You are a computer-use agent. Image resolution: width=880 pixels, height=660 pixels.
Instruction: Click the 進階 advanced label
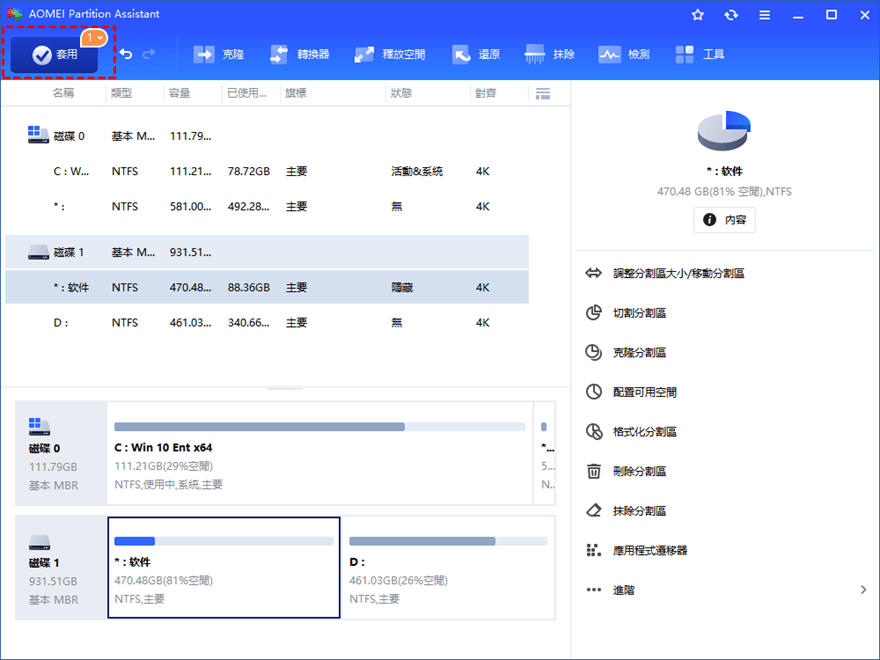tap(624, 590)
